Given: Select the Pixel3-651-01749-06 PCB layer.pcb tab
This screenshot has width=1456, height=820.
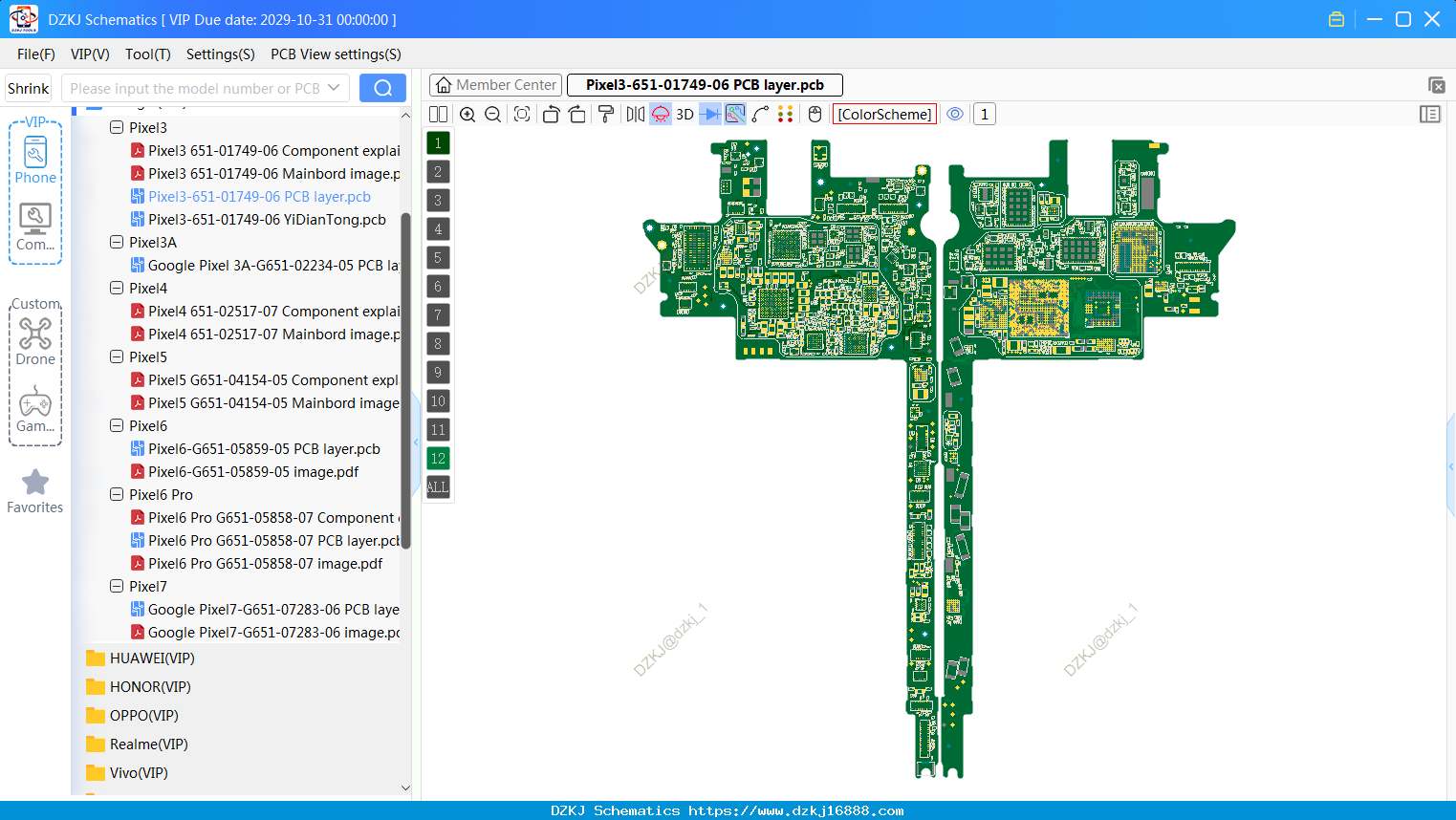Looking at the screenshot, I should click(x=705, y=85).
